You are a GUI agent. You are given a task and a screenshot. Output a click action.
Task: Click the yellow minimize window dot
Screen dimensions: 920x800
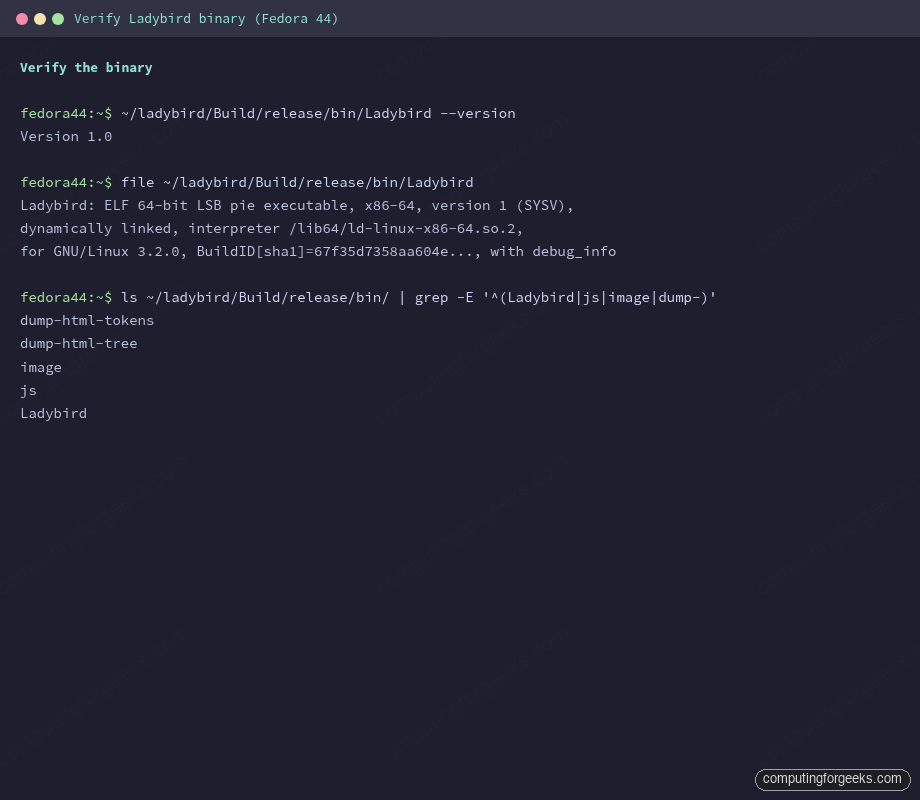click(x=40, y=19)
